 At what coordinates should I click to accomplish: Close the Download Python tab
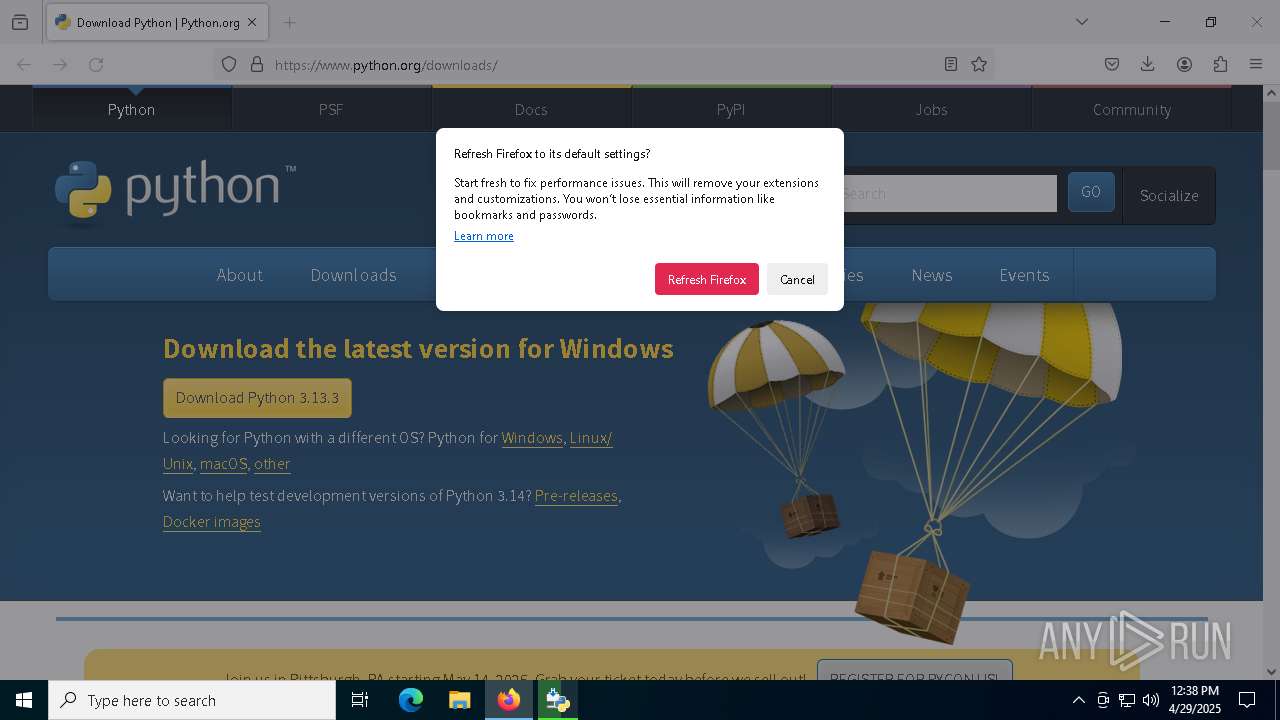(252, 22)
